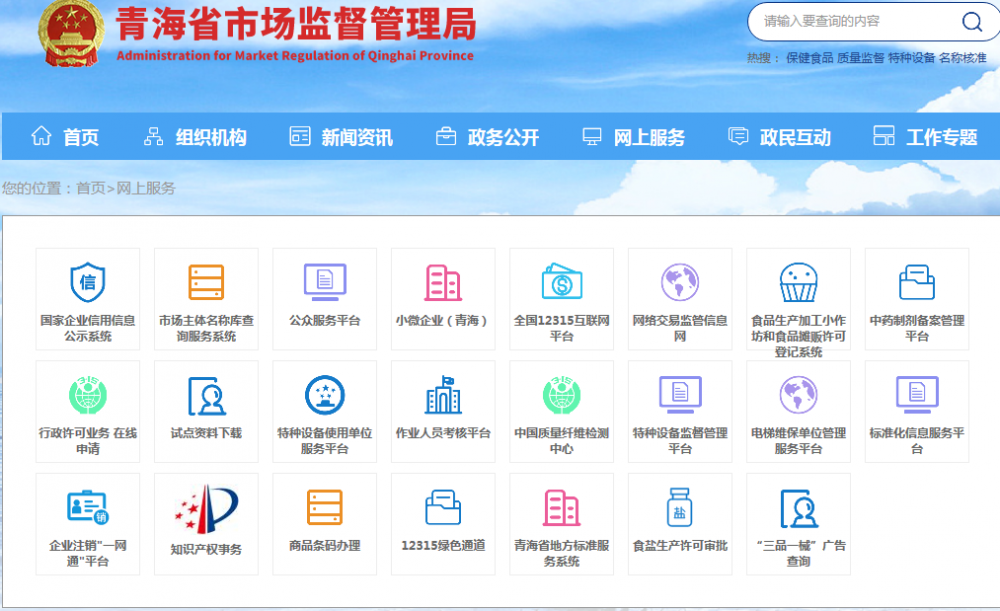Click the 特种设备使用单位服务平台 icon
This screenshot has width=1000, height=611.
[x=324, y=396]
